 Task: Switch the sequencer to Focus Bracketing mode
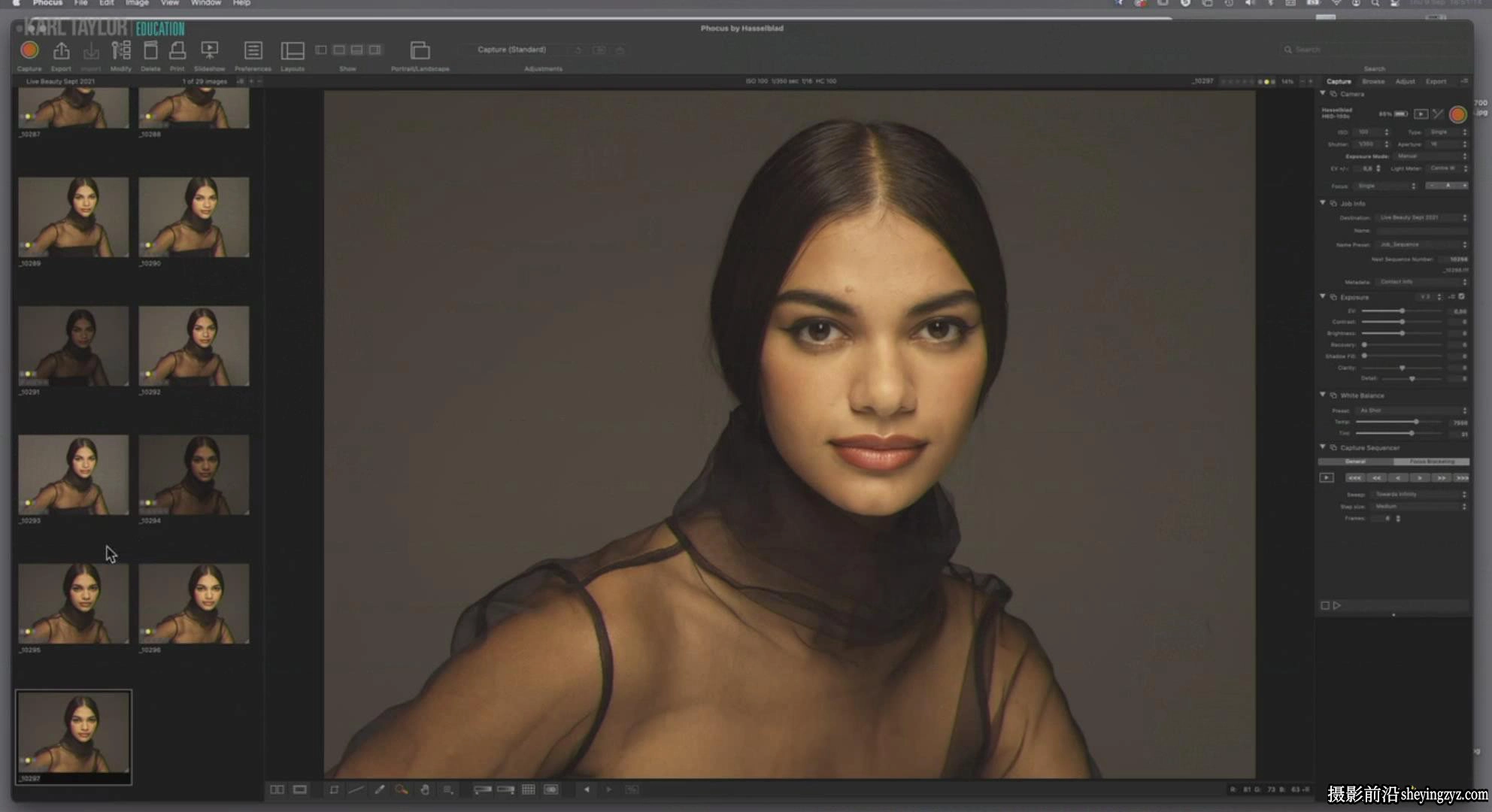pos(1431,462)
